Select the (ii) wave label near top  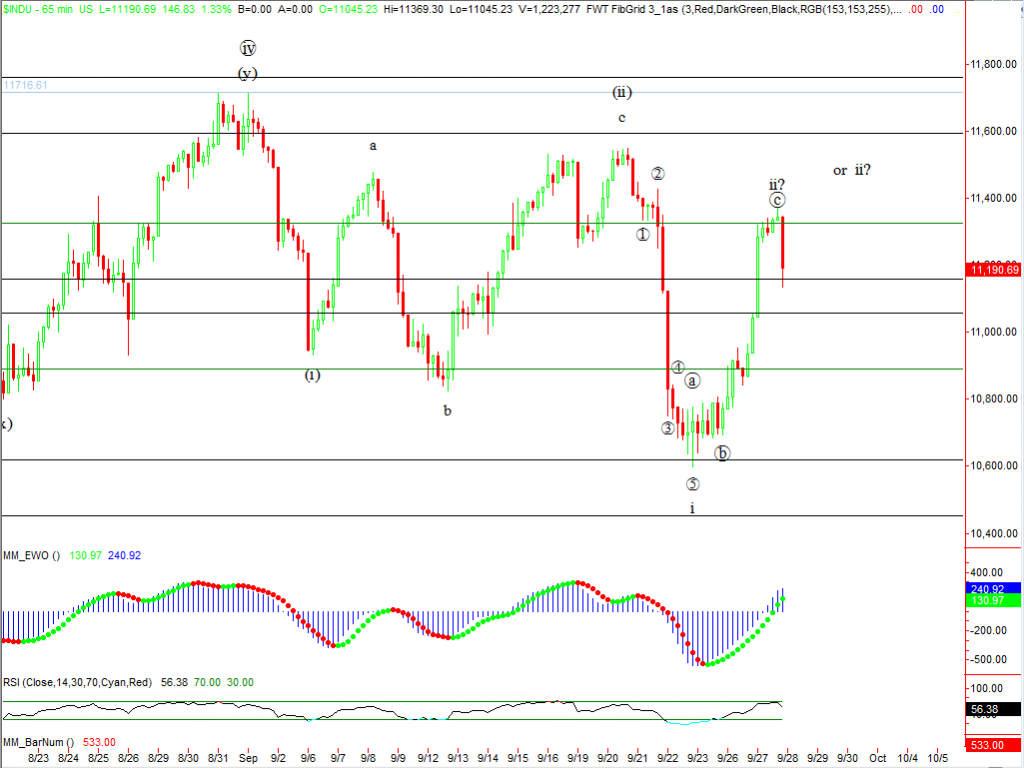click(x=621, y=93)
